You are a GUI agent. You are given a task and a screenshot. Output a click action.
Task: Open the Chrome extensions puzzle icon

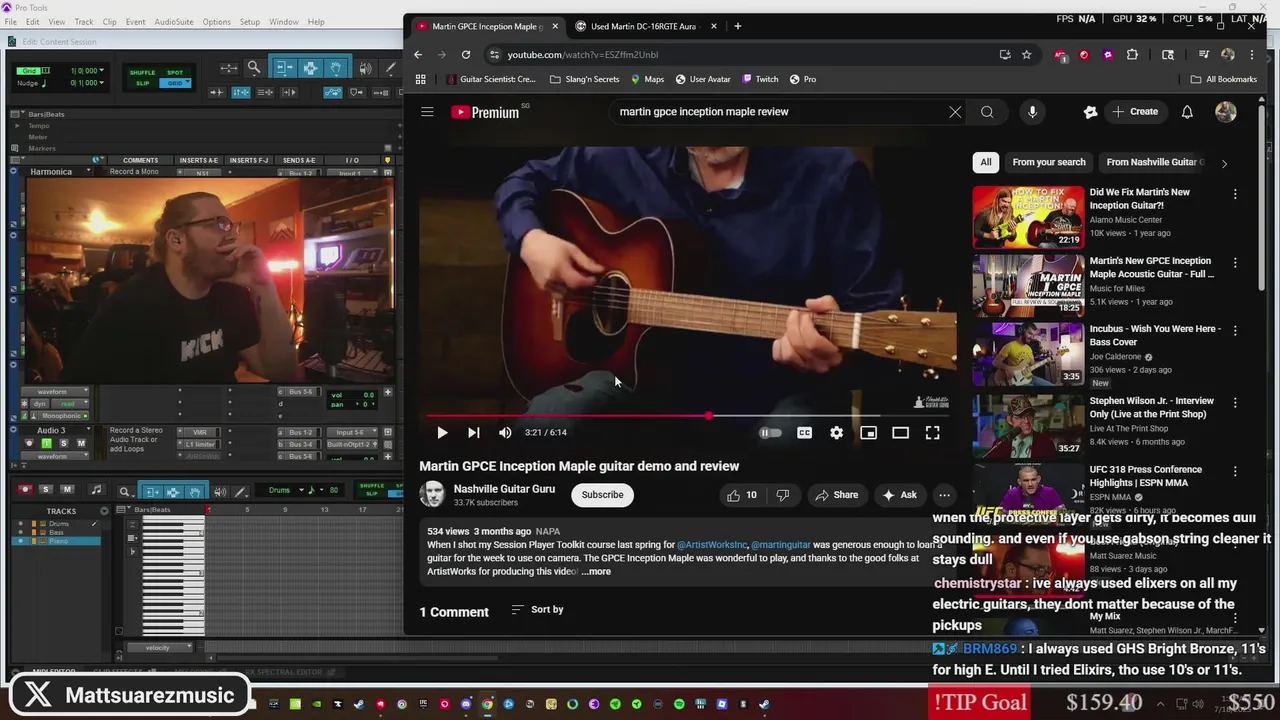tap(1132, 54)
